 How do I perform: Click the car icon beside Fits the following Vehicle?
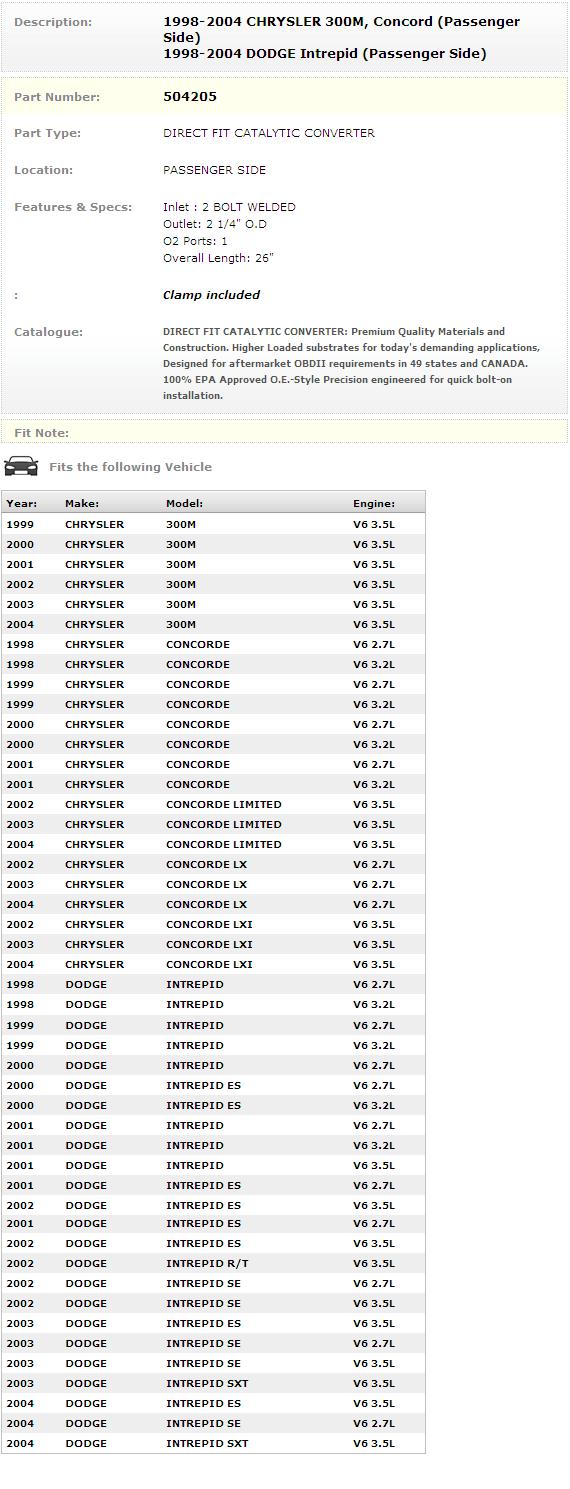21,466
